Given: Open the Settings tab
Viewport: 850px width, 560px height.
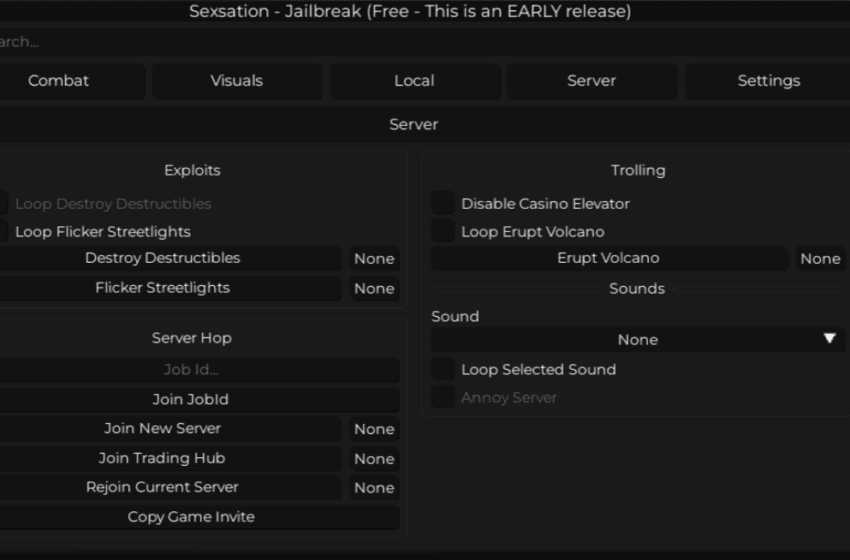Looking at the screenshot, I should pos(768,81).
